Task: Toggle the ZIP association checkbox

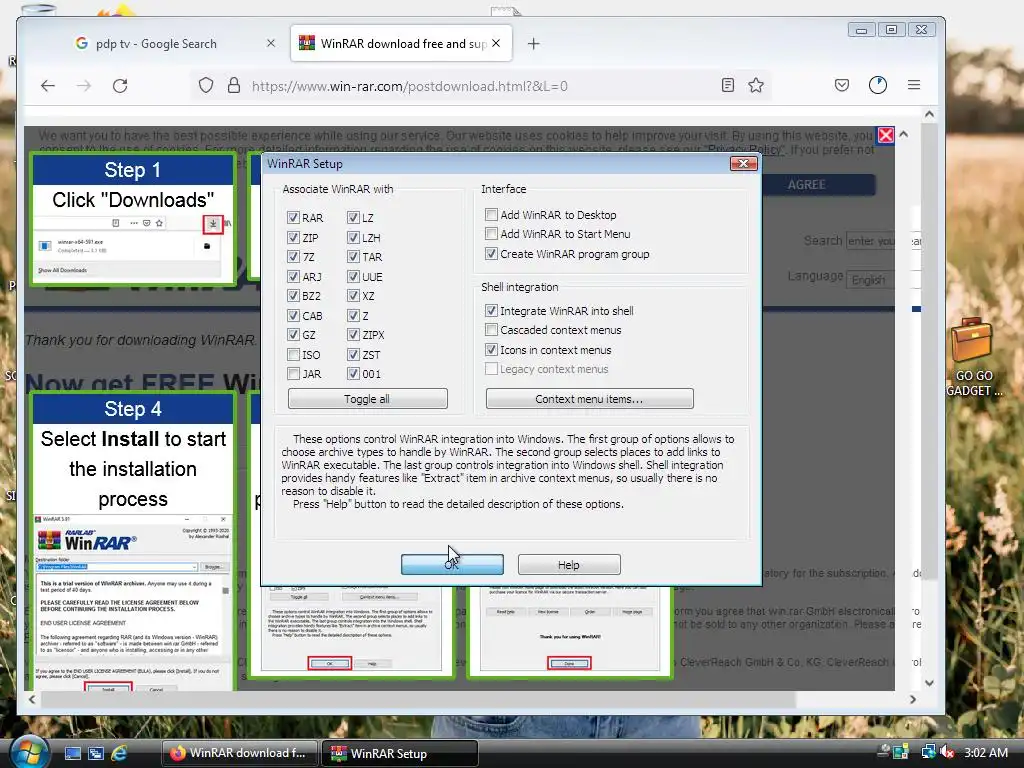Action: [x=293, y=238]
